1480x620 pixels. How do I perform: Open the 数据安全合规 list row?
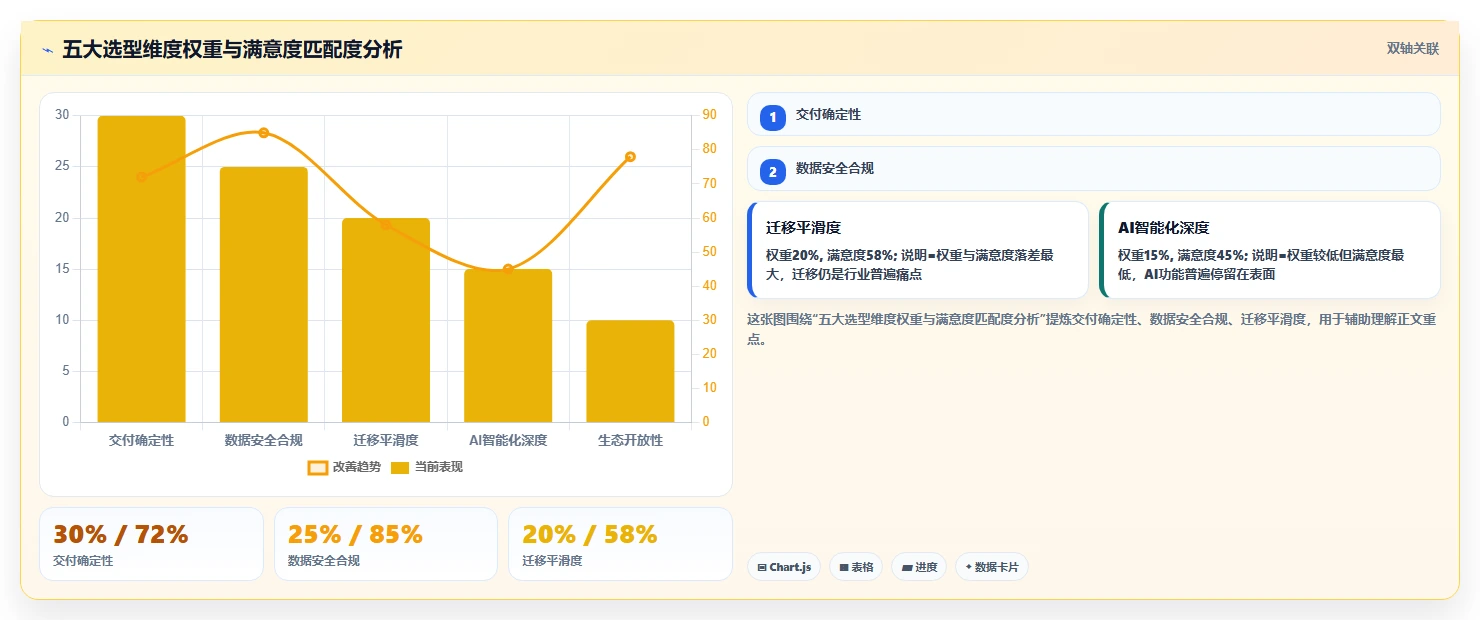[1093, 169]
